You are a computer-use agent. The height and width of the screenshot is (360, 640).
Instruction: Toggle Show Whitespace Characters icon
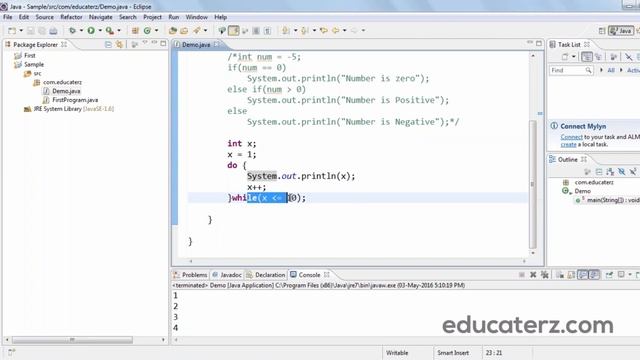(267, 31)
